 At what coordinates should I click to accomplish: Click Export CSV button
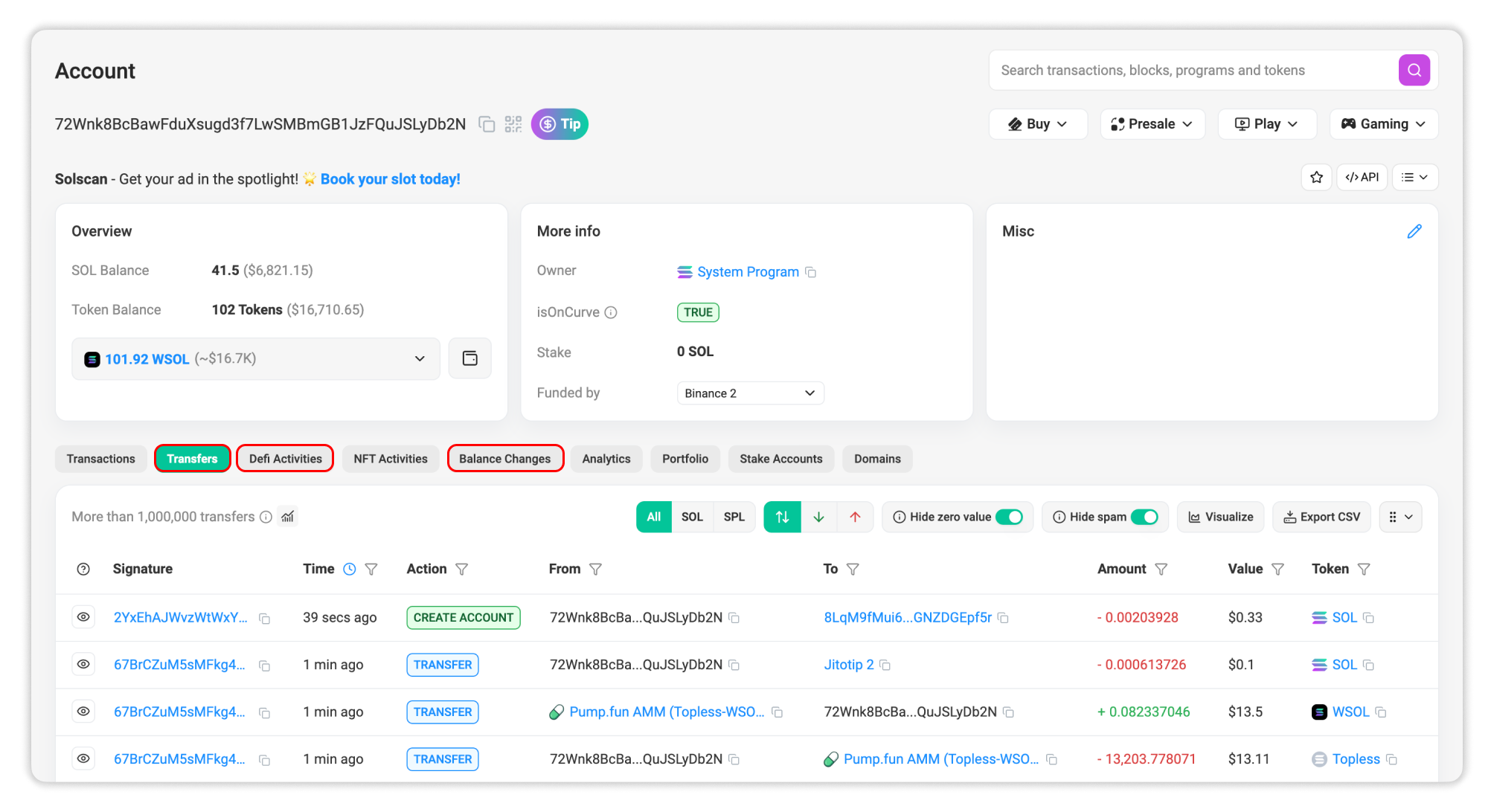tap(1321, 517)
